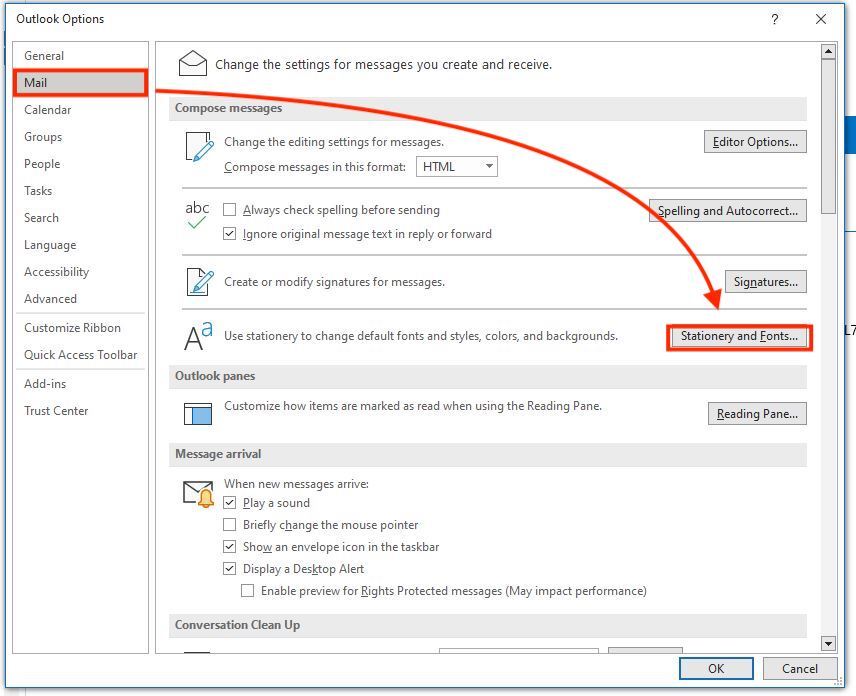Click the 'Compose messages in this format' label

pos(315,167)
